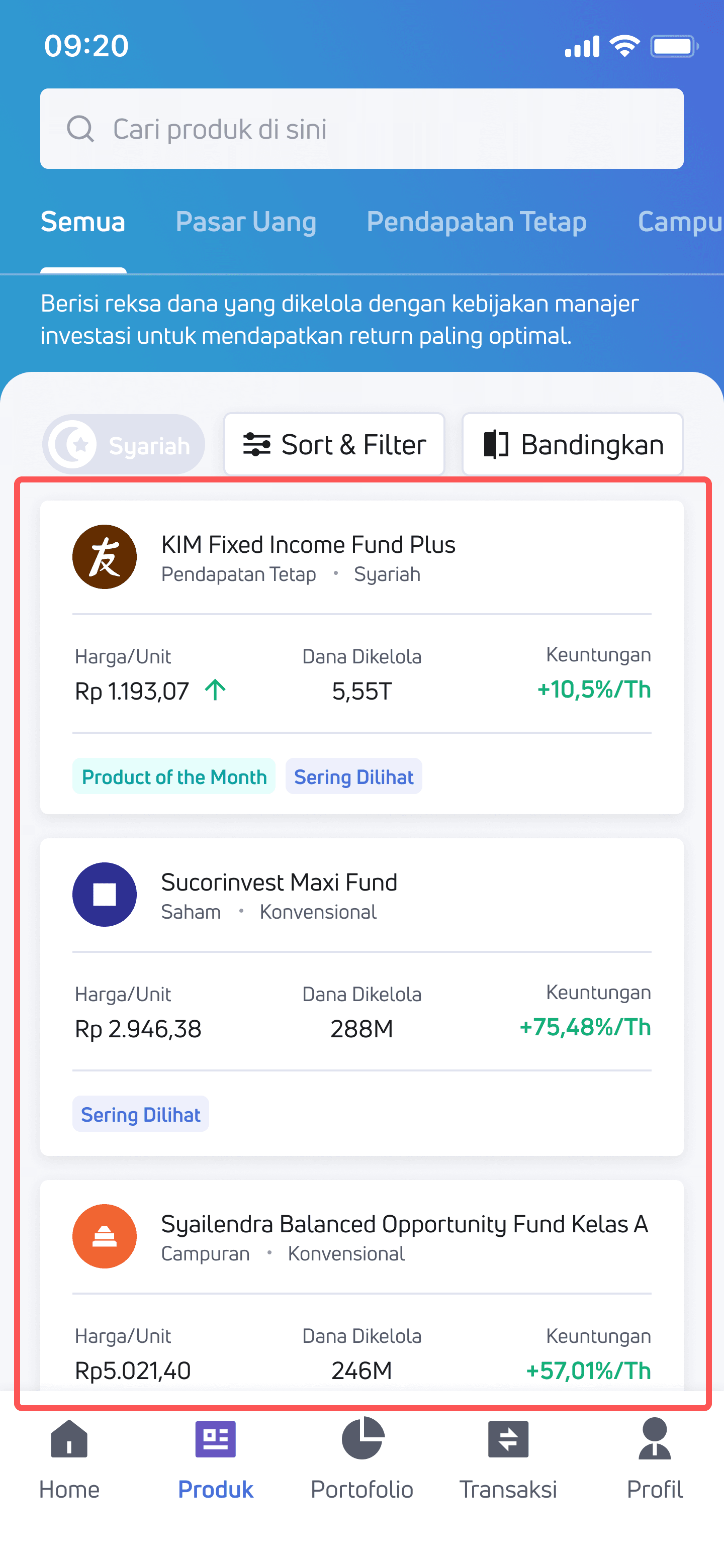Tap the Produk navigation icon

[216, 1439]
